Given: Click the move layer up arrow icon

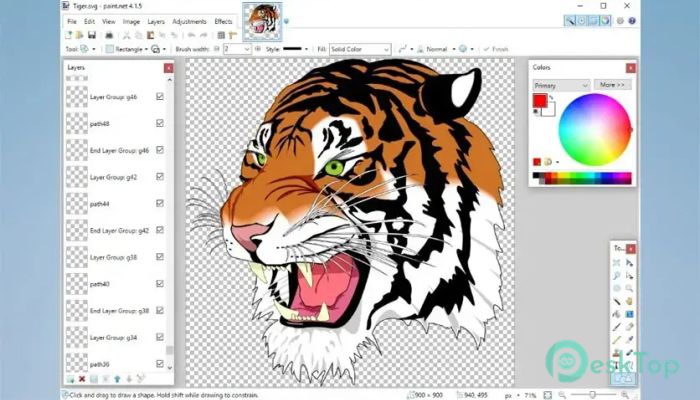Looking at the screenshot, I should tap(117, 379).
